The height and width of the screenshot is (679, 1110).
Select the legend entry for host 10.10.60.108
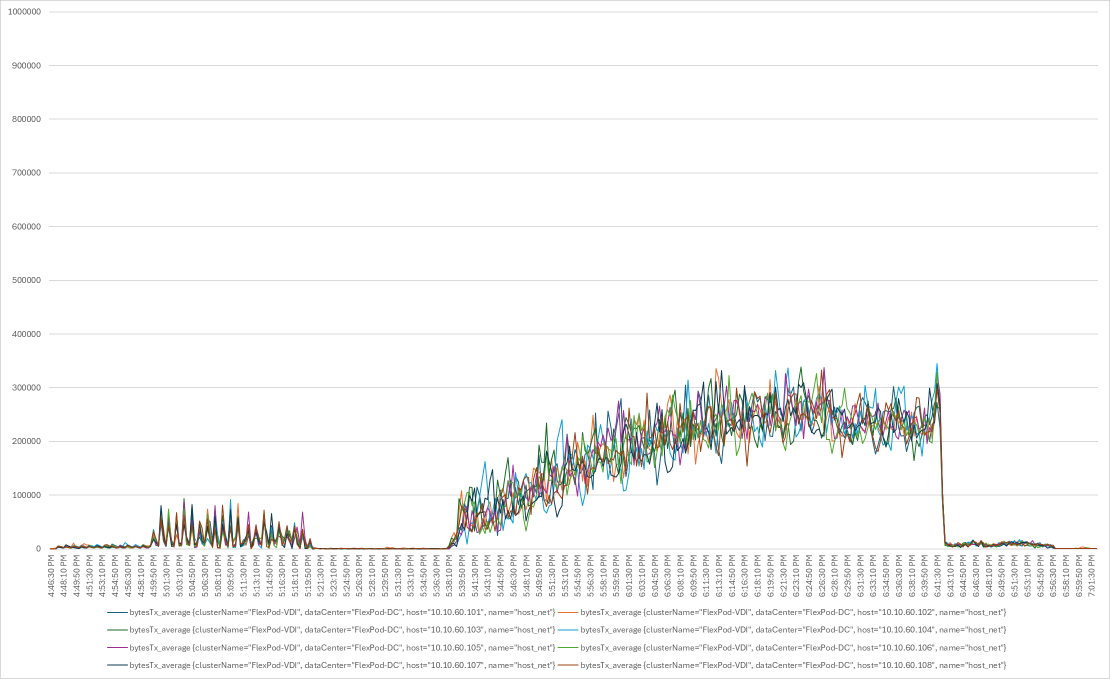pos(782,665)
